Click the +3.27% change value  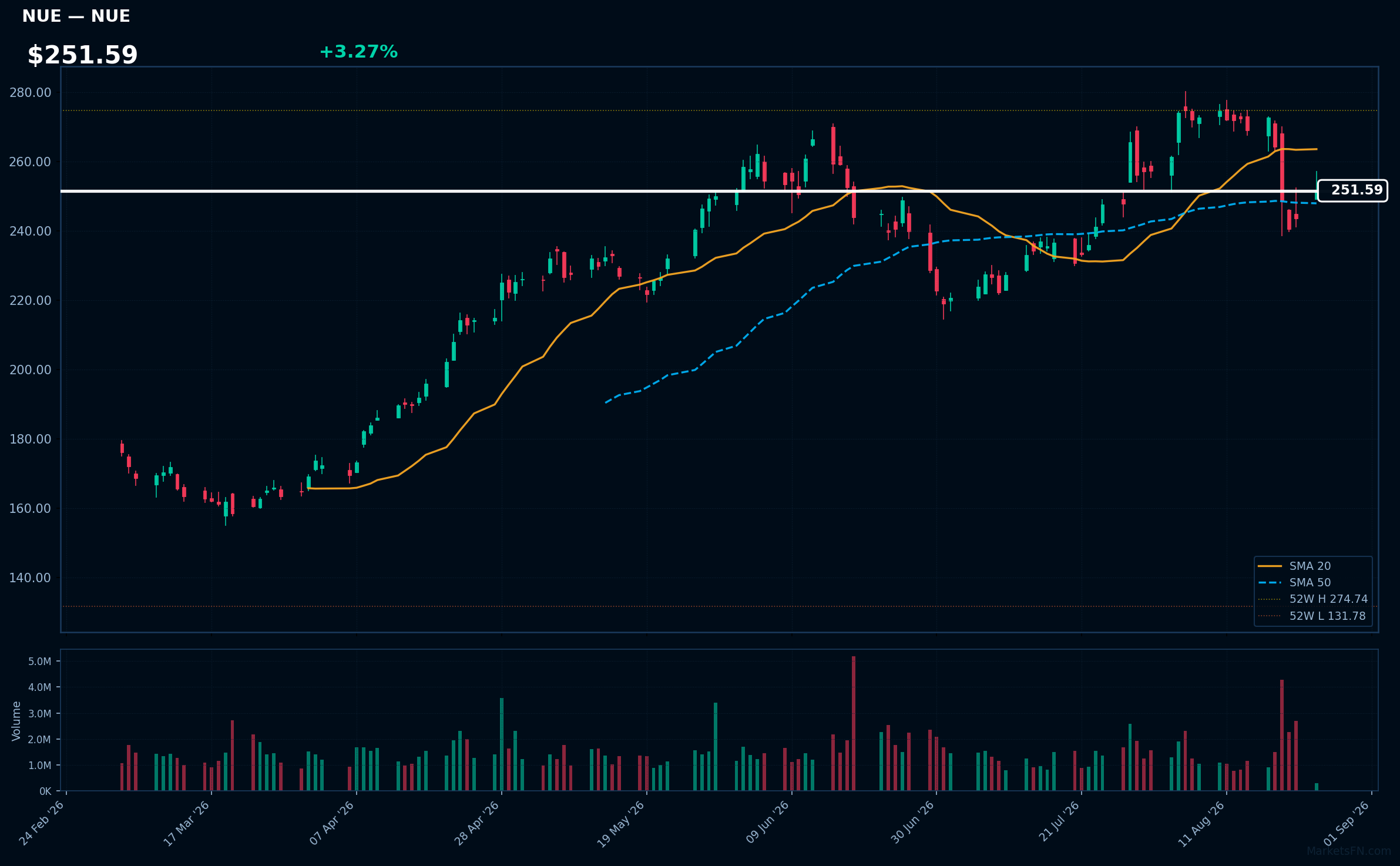358,52
